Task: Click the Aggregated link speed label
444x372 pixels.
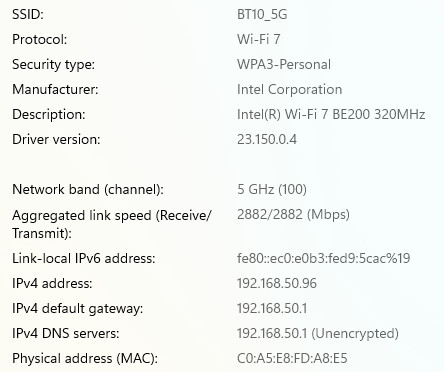Action: pos(112,224)
